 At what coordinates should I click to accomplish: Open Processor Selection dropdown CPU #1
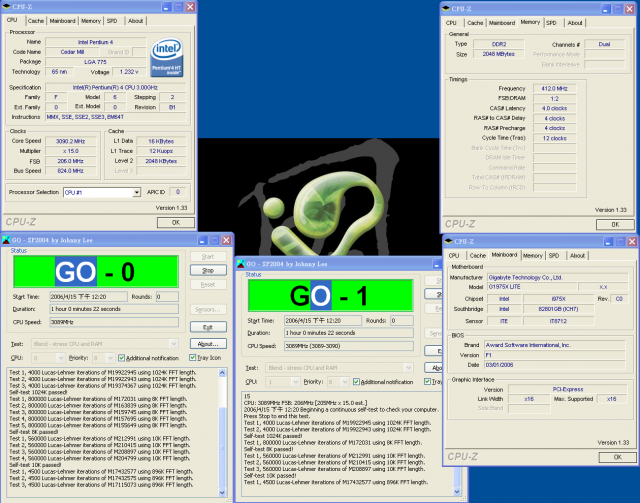pyautogui.click(x=137, y=192)
